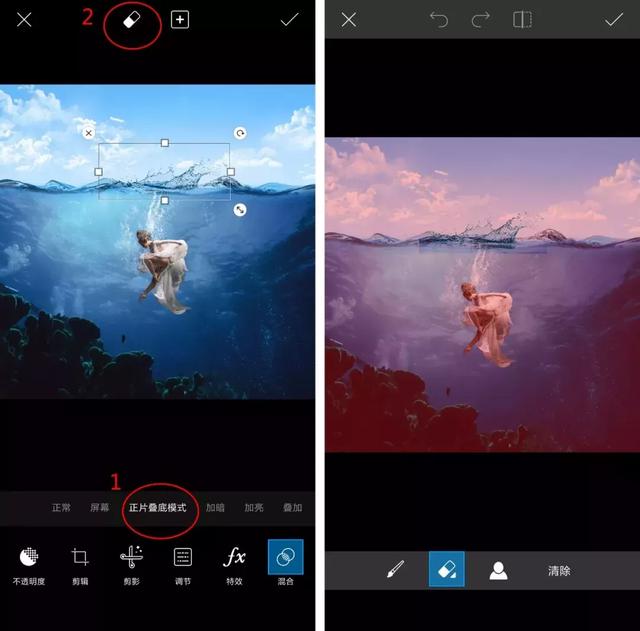Choose the 正常 blend mode
Screen dimensions: 640x631
61,508
